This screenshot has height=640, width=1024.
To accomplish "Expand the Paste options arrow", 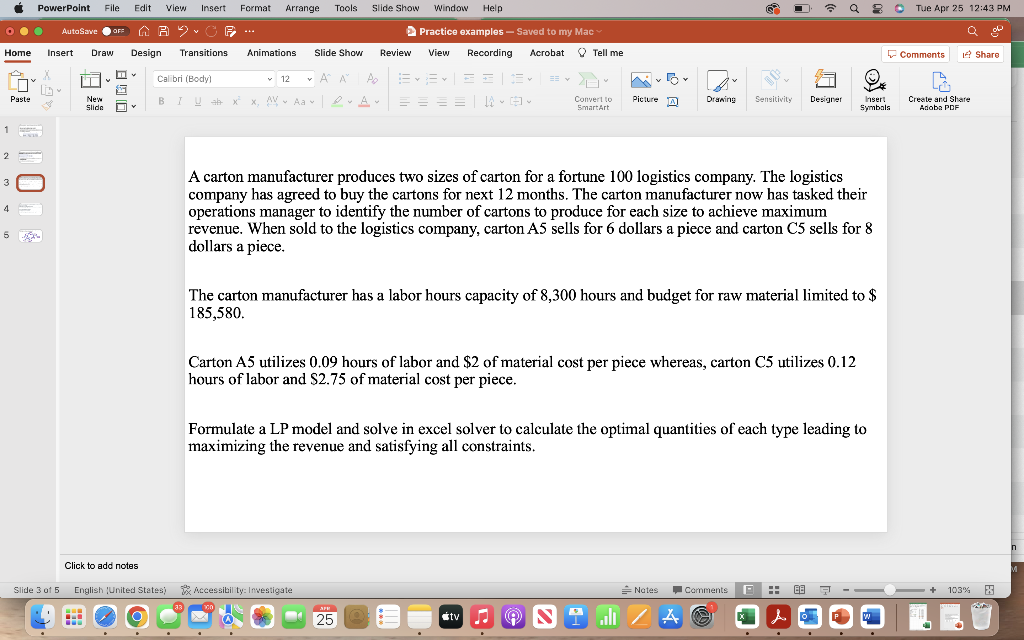I will tap(33, 80).
